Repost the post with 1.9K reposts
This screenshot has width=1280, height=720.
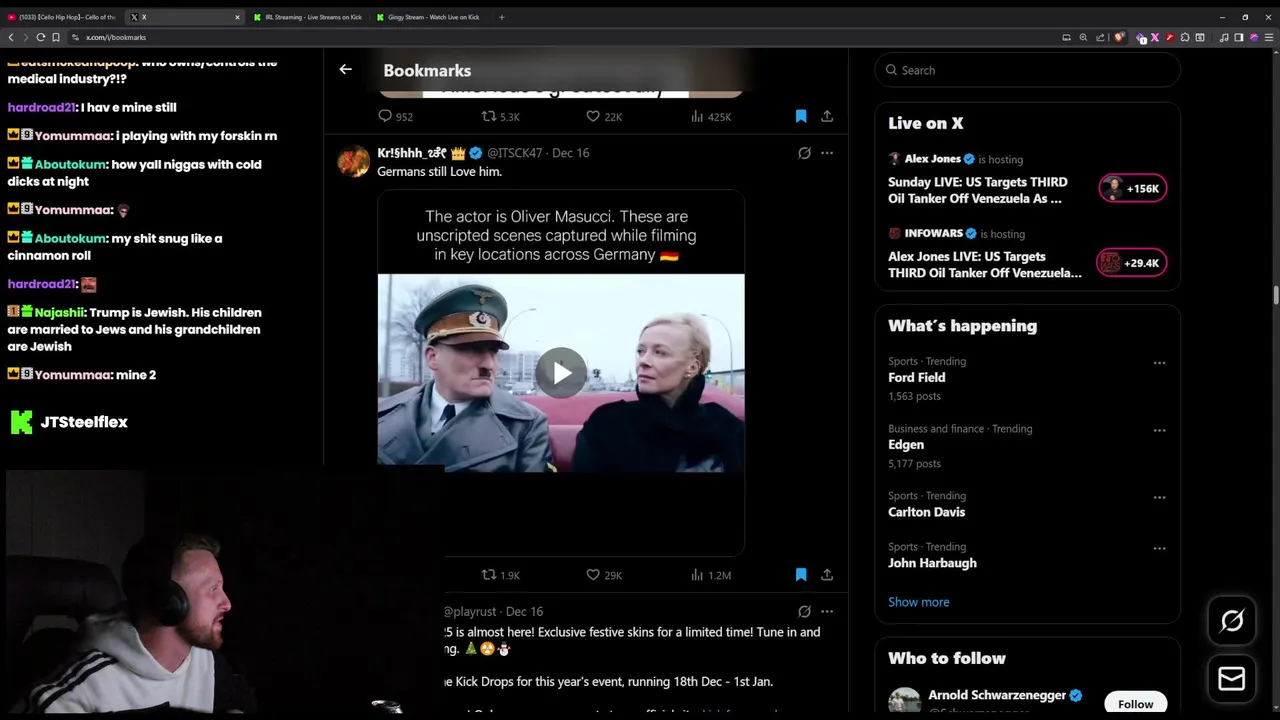click(x=489, y=574)
